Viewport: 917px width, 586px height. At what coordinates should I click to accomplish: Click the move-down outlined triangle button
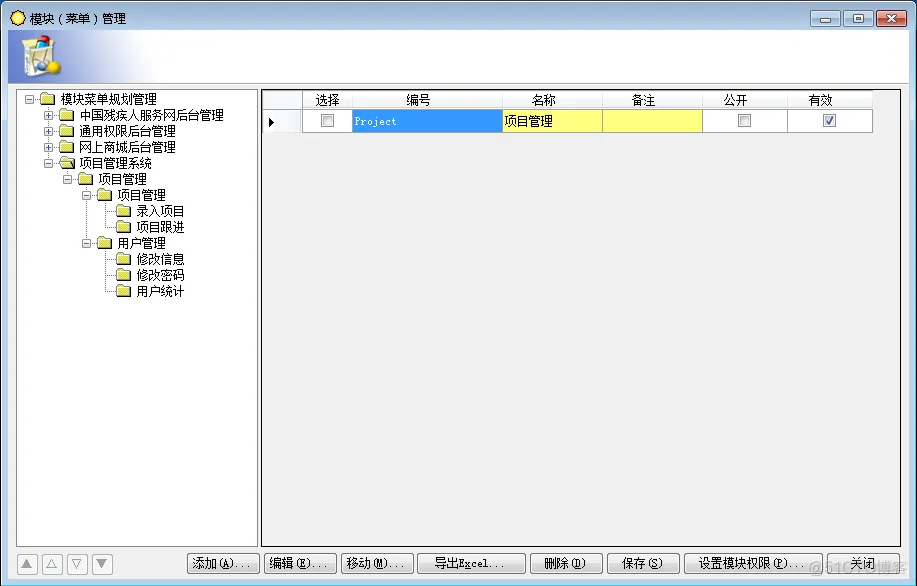(x=77, y=564)
